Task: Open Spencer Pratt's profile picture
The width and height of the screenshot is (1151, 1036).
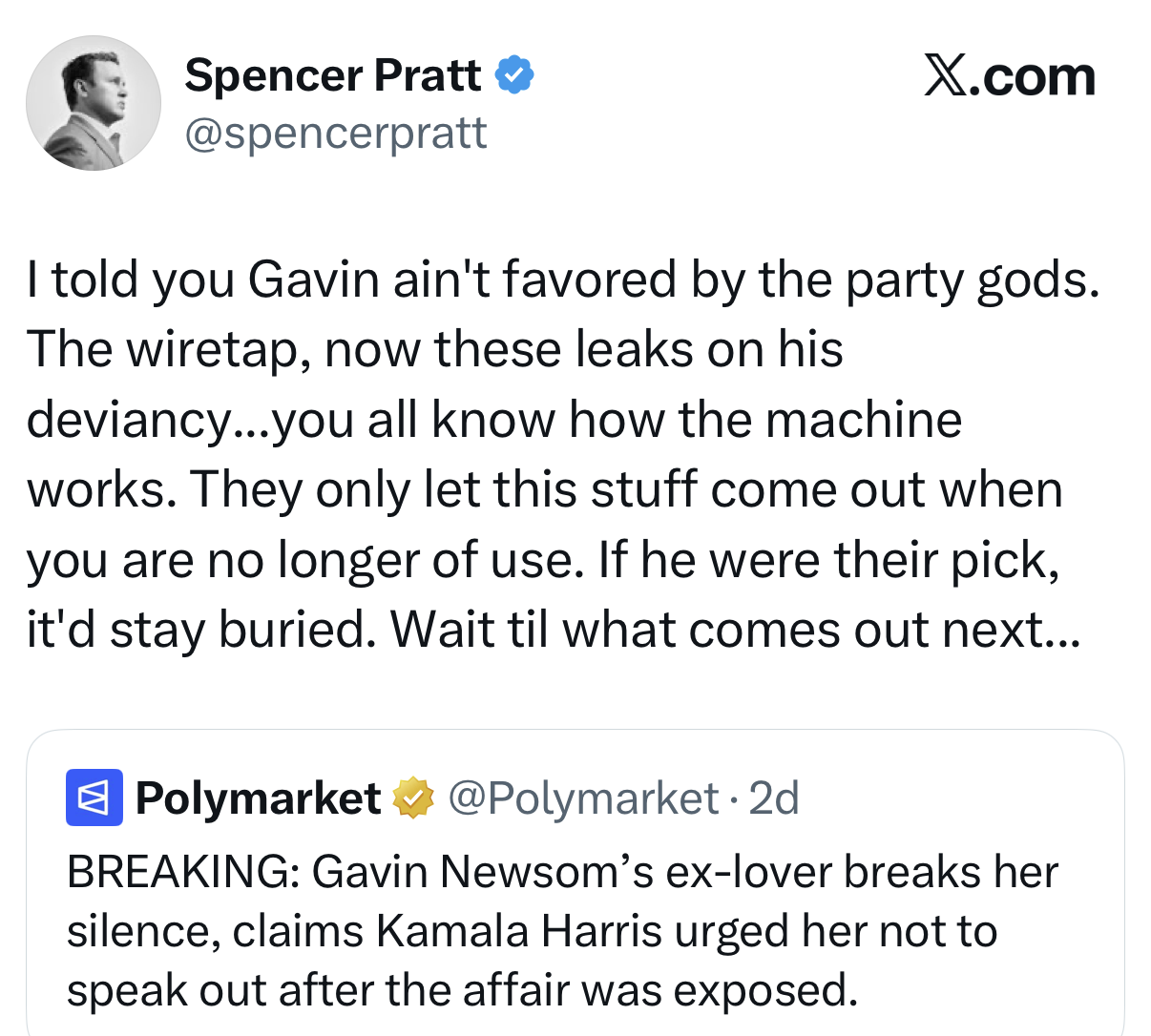Action: 94,103
